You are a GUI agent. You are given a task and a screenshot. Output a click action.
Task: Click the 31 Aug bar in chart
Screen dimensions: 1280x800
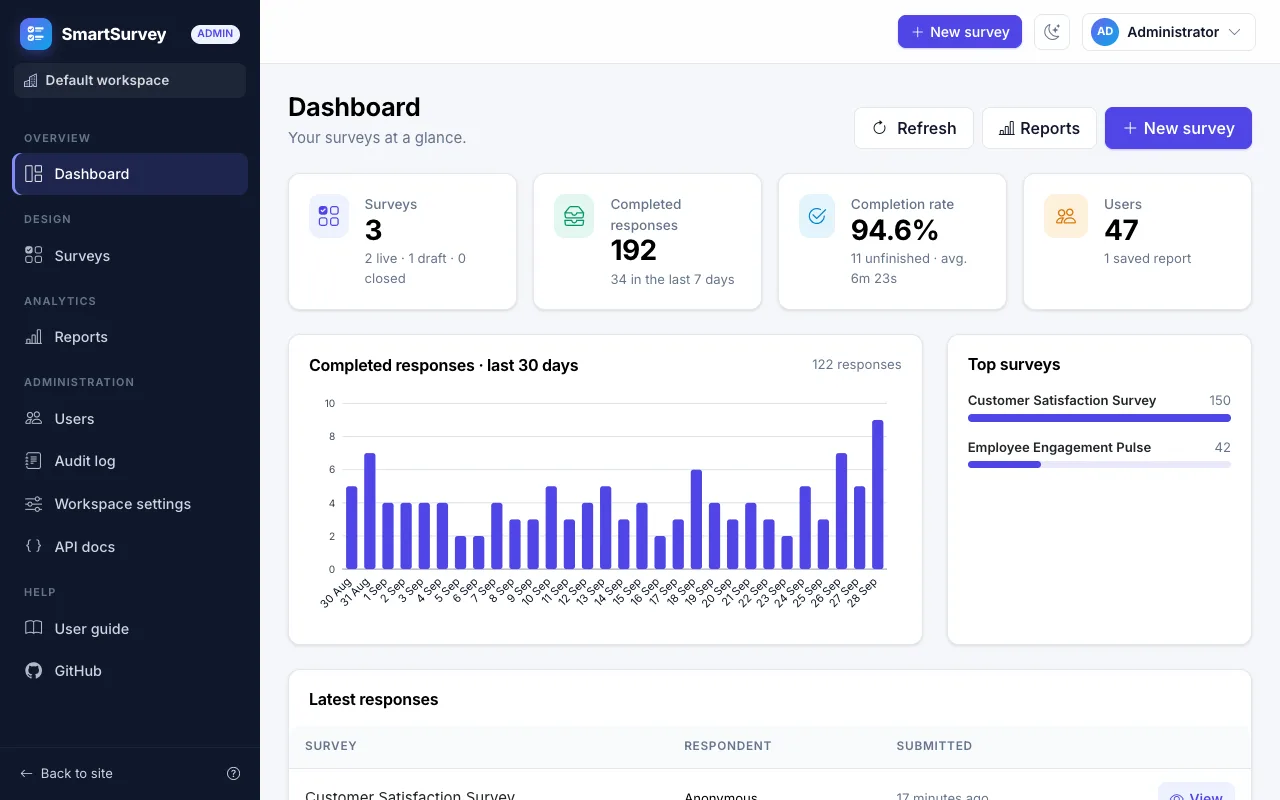point(370,511)
